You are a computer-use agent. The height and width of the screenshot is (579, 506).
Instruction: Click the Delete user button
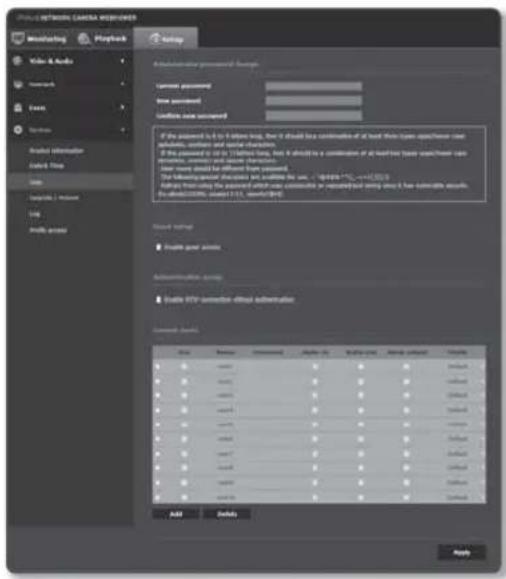(x=227, y=514)
